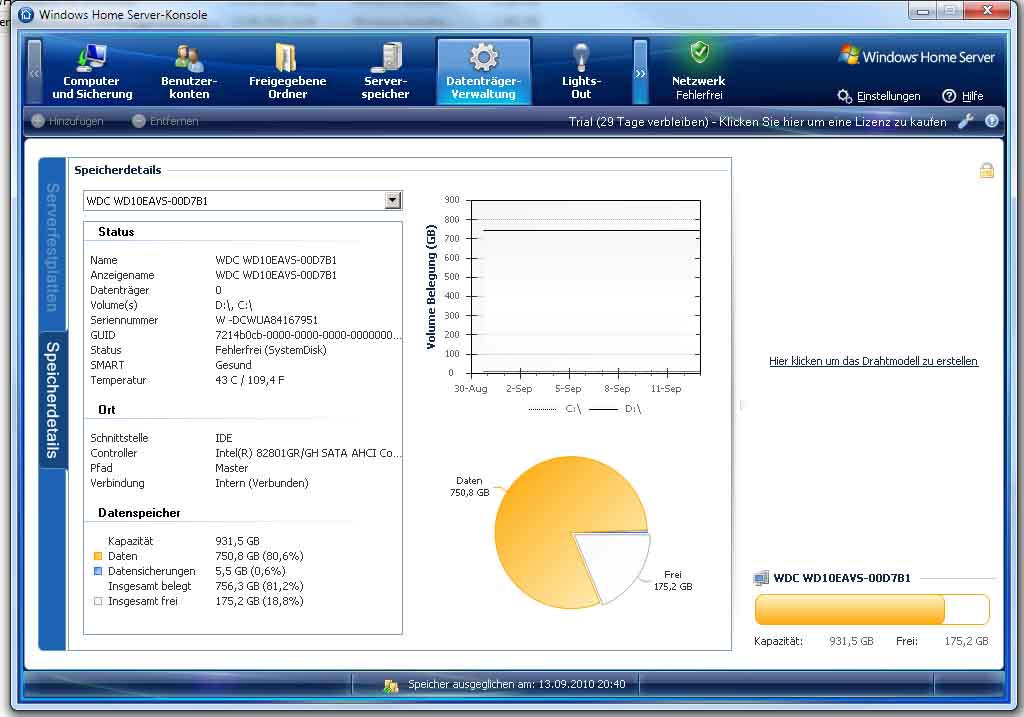Click the wrench icon in toolbar
Image resolution: width=1024 pixels, height=717 pixels.
pyautogui.click(x=966, y=121)
